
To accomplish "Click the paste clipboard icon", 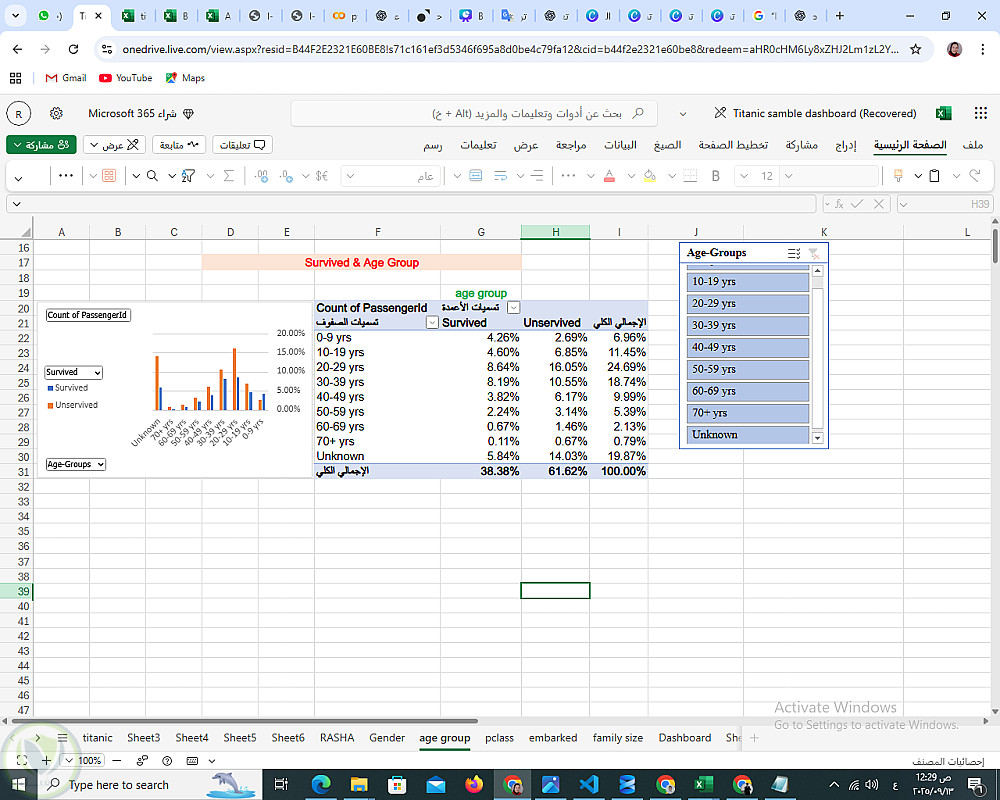I will [934, 176].
